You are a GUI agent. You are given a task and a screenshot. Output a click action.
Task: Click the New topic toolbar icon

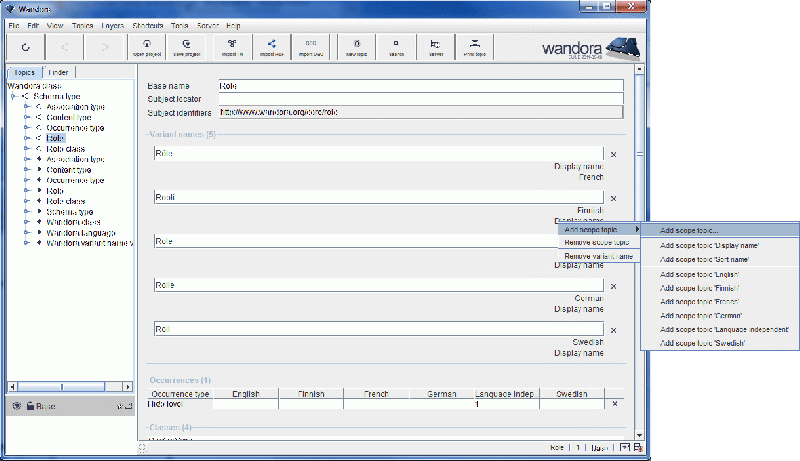tap(355, 46)
